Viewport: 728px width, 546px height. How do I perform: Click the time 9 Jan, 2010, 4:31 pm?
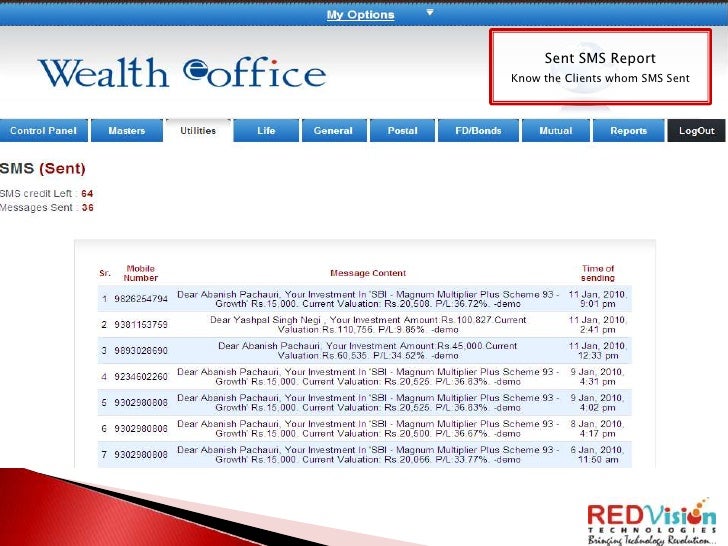coord(598,377)
